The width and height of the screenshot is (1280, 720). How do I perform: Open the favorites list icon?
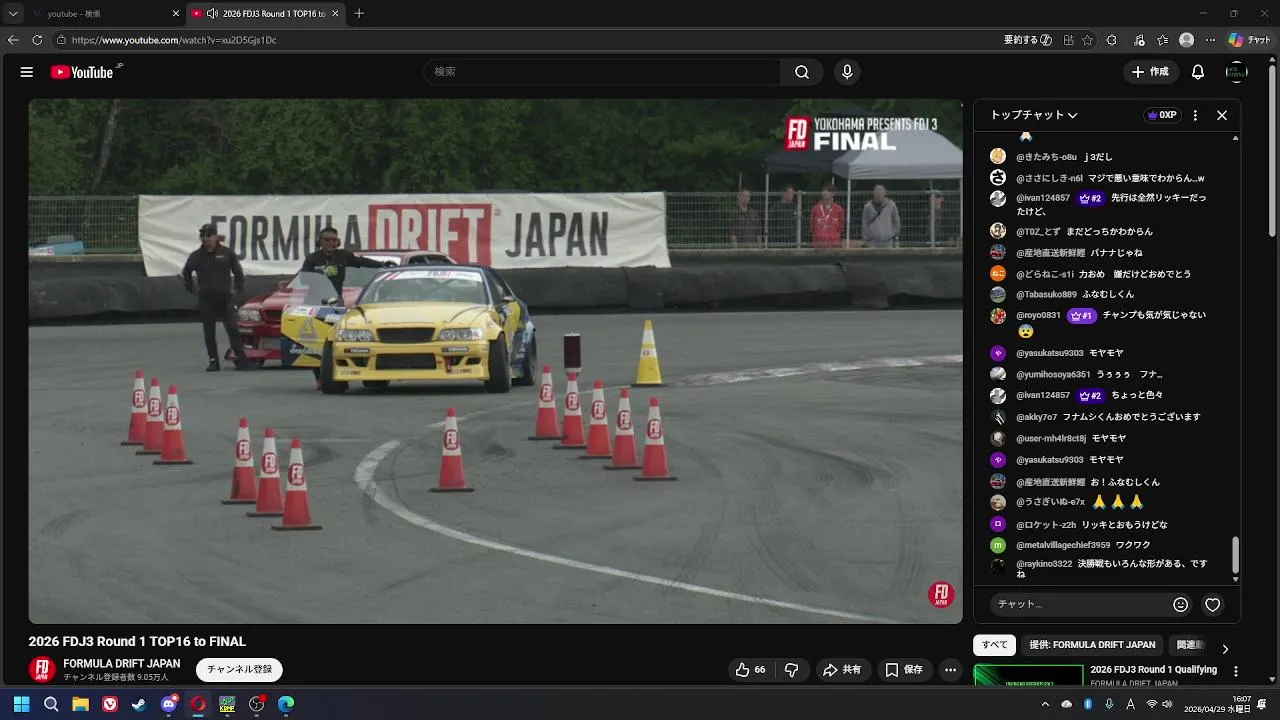[x=1163, y=40]
